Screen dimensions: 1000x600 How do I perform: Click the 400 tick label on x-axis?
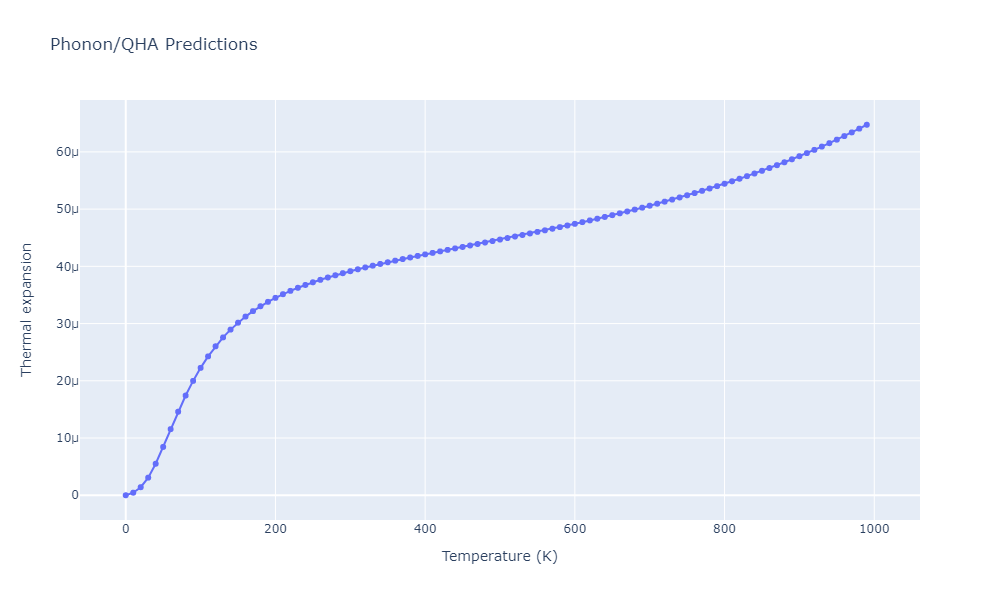click(425, 529)
